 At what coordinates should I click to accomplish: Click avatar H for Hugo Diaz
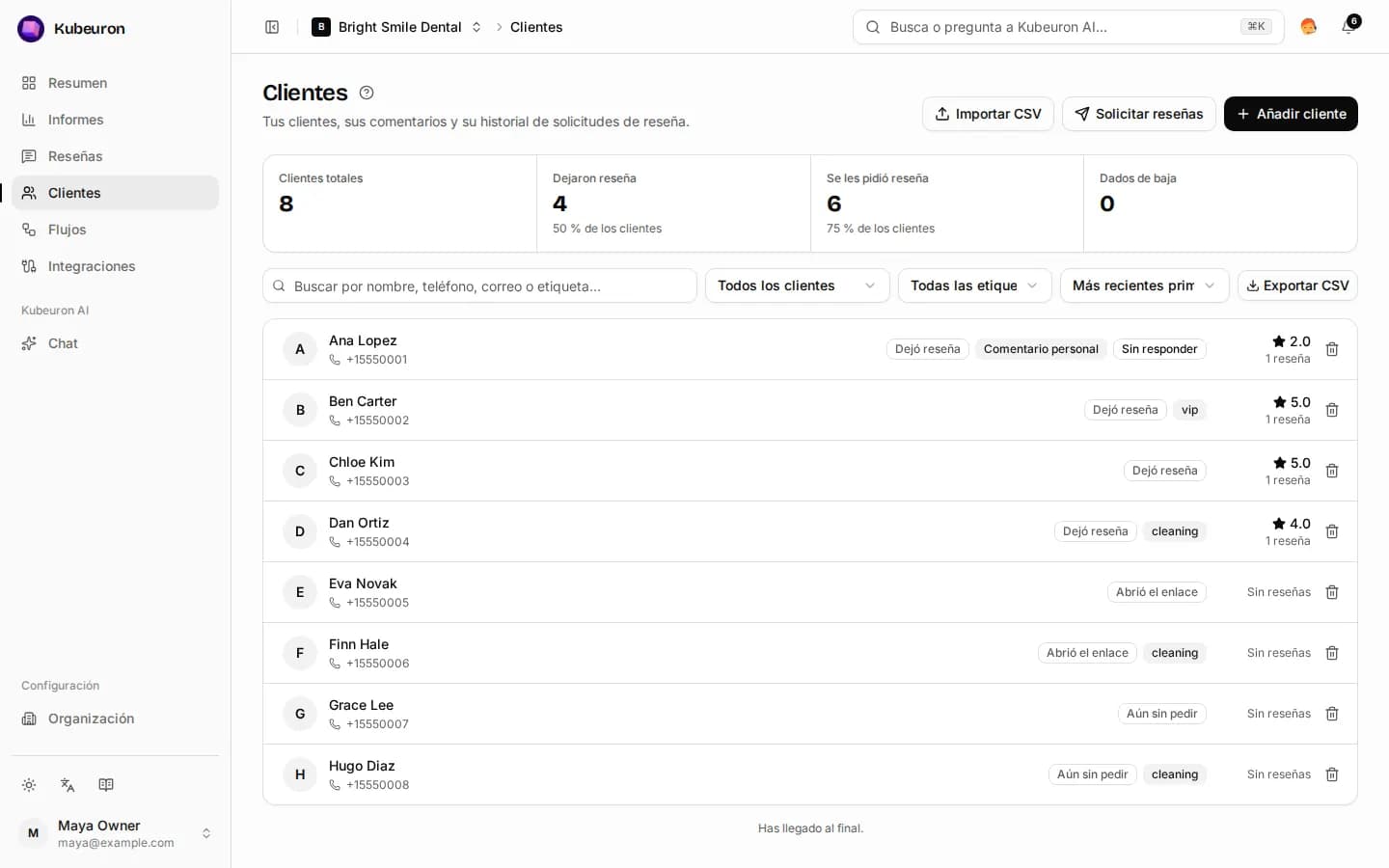coord(300,774)
